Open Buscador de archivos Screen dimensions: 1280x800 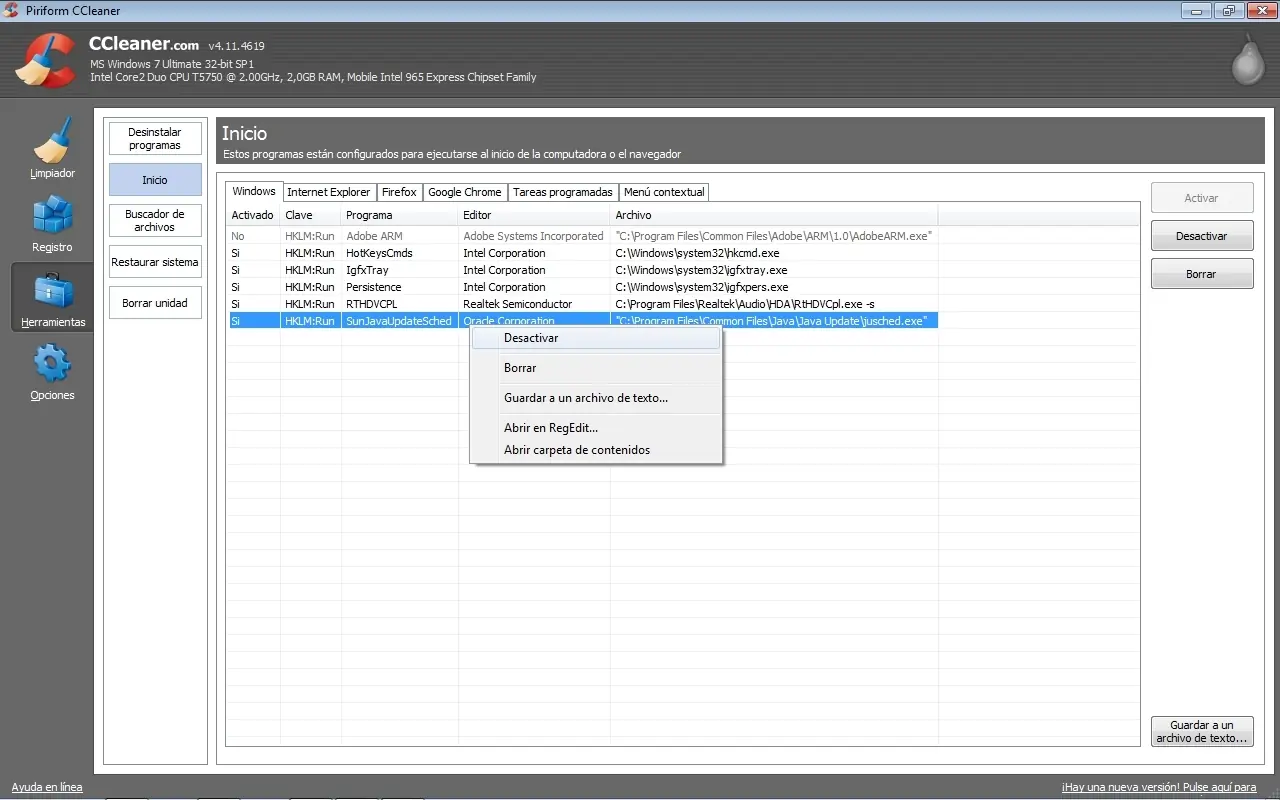point(155,221)
